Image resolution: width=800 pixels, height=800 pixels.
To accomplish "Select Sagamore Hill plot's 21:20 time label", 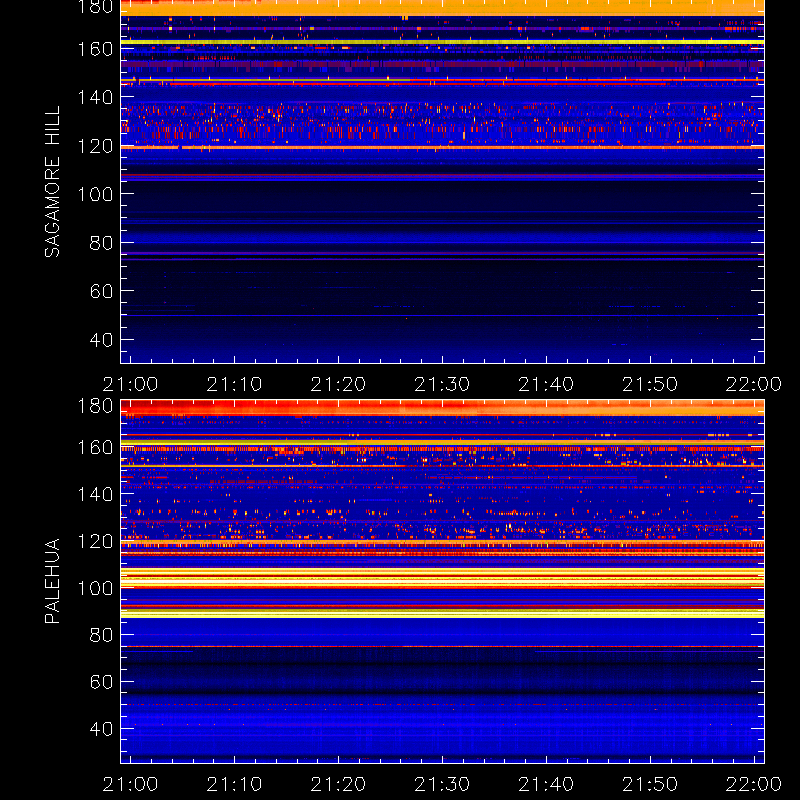I will 338,384.
